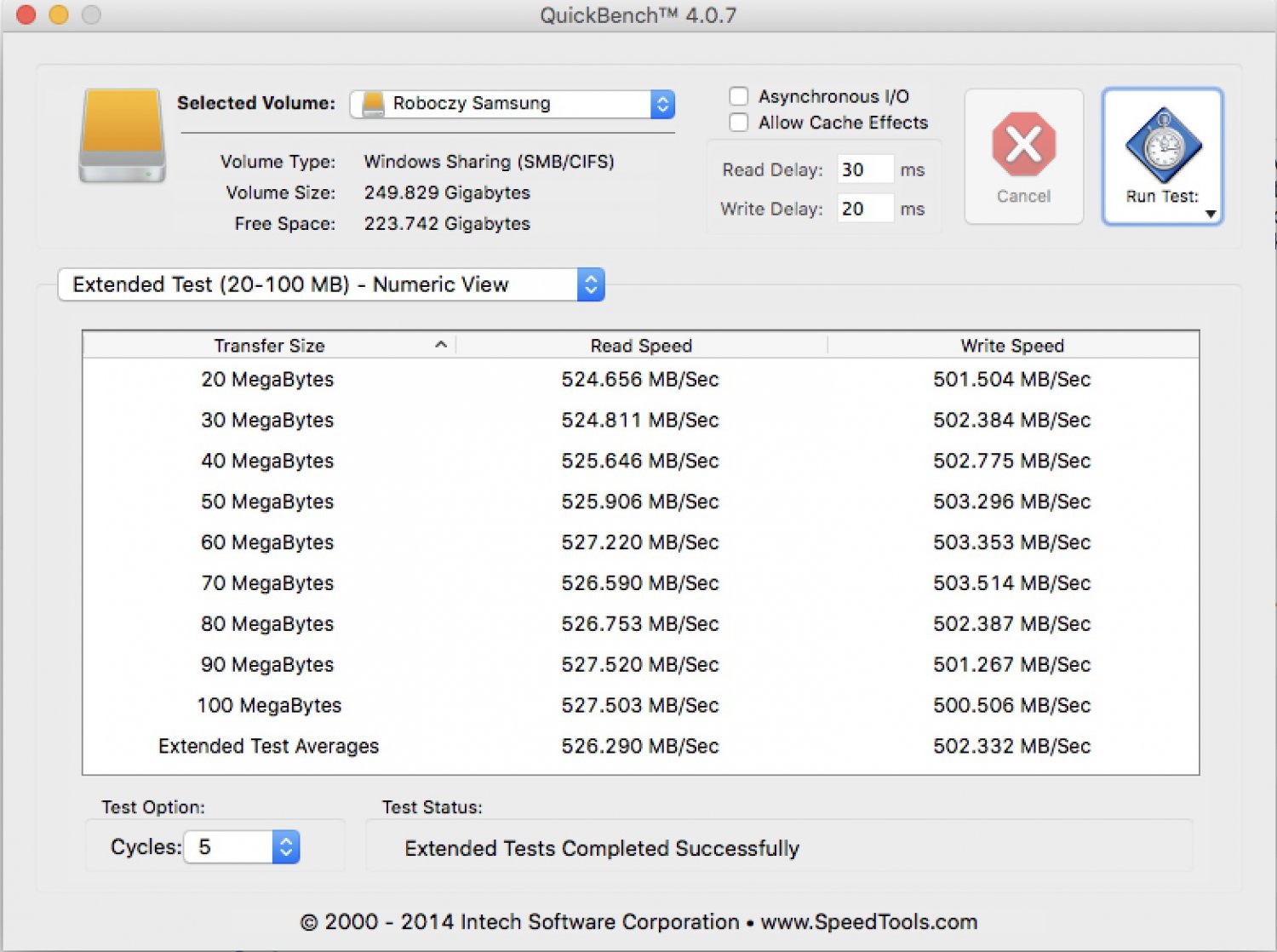Select the Extended Test Averages row
Viewport: 1277px width, 952px height.
641,747
